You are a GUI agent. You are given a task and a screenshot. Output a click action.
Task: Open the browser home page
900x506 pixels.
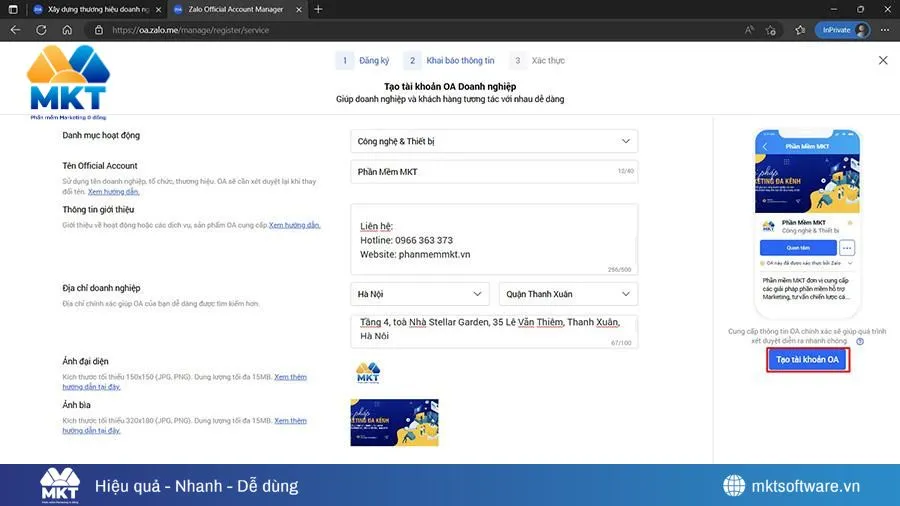(67, 30)
